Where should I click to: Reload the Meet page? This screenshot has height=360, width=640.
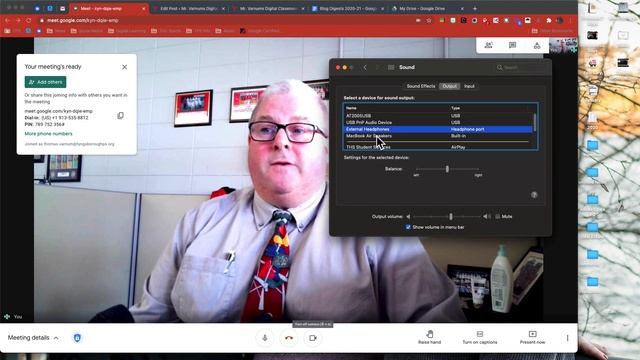click(x=29, y=20)
